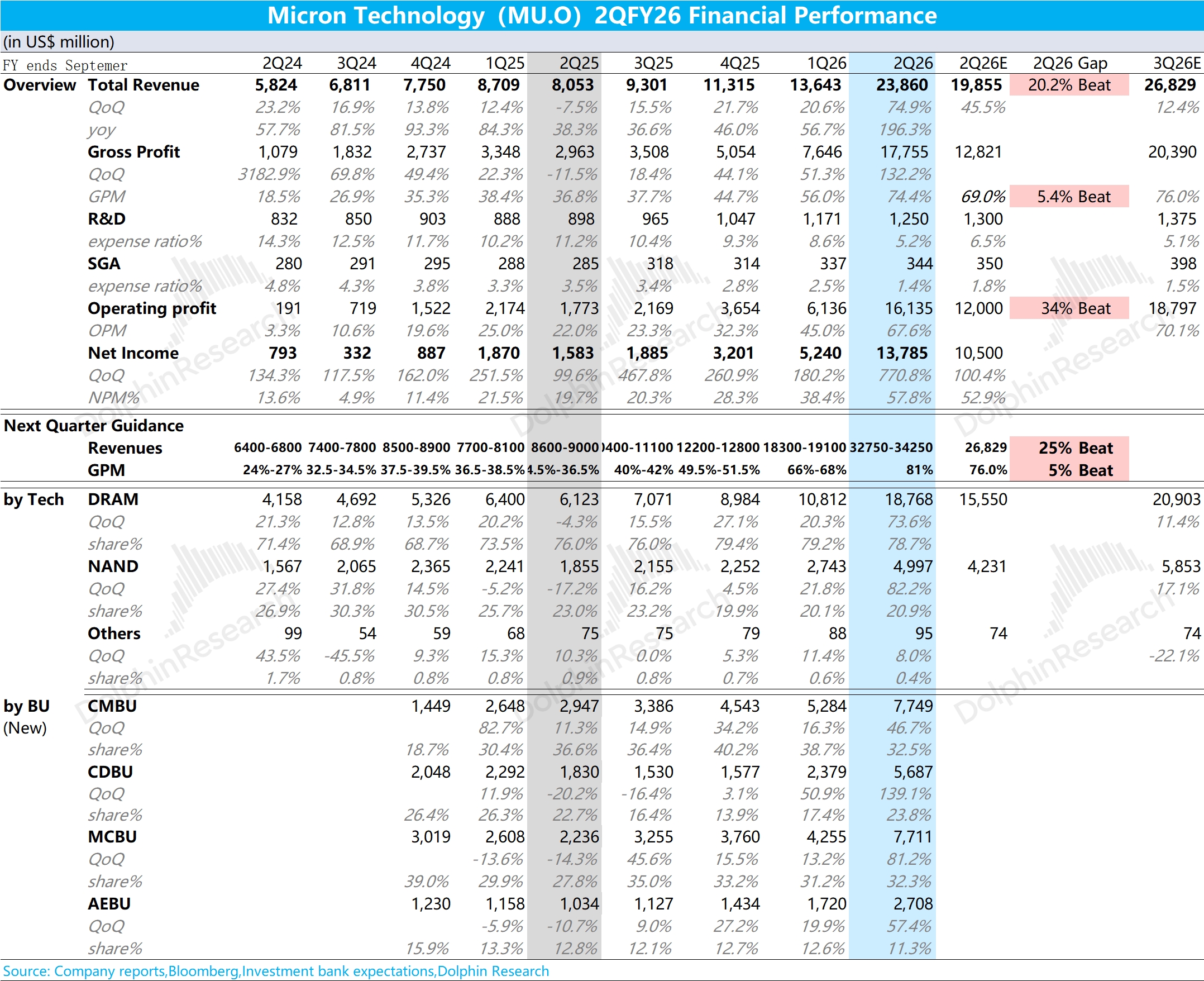Select the Next Quarter Guidance heading
The width and height of the screenshot is (1204, 981).
(x=94, y=426)
